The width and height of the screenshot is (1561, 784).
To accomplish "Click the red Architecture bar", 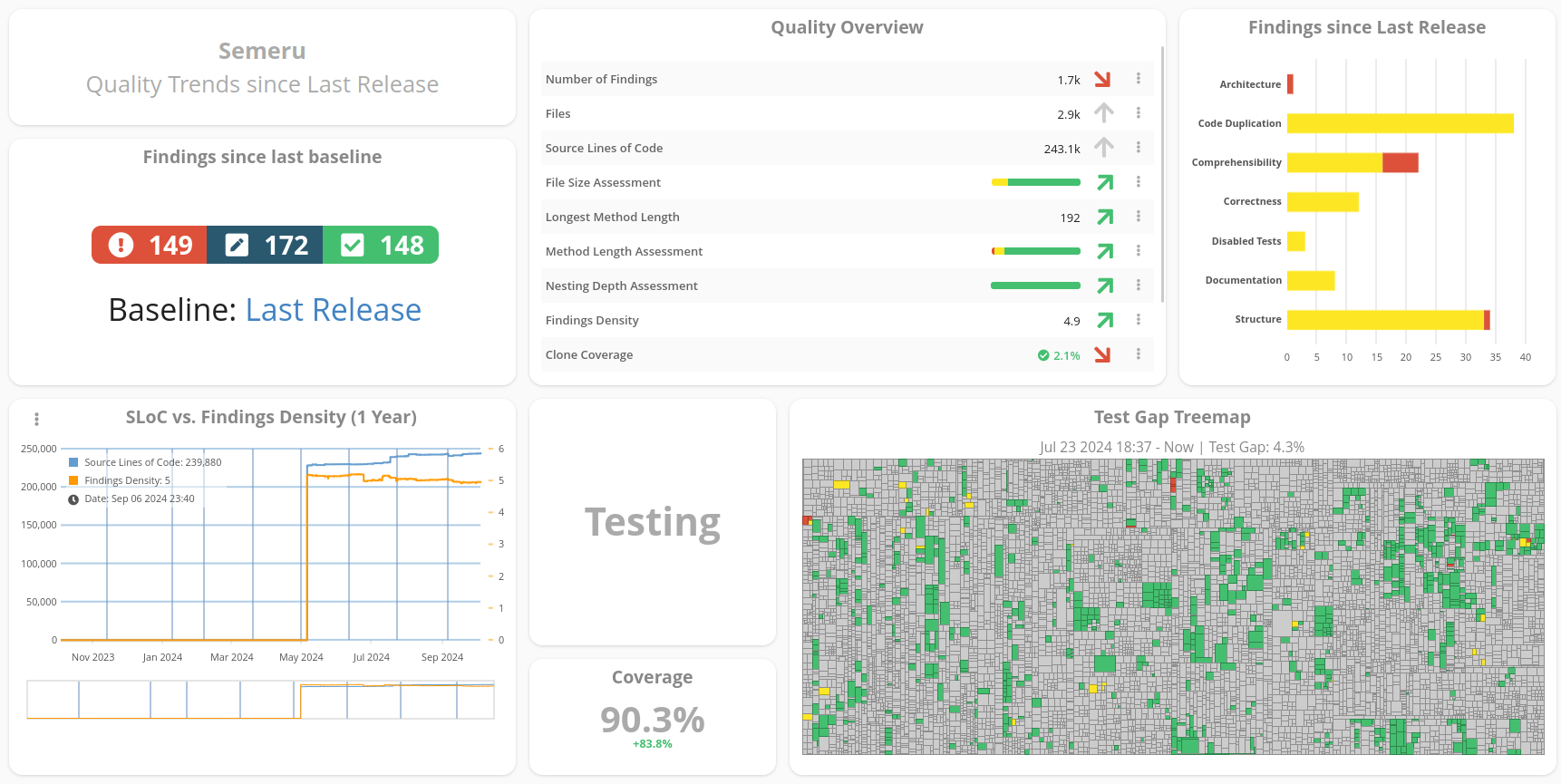I will 1290,84.
